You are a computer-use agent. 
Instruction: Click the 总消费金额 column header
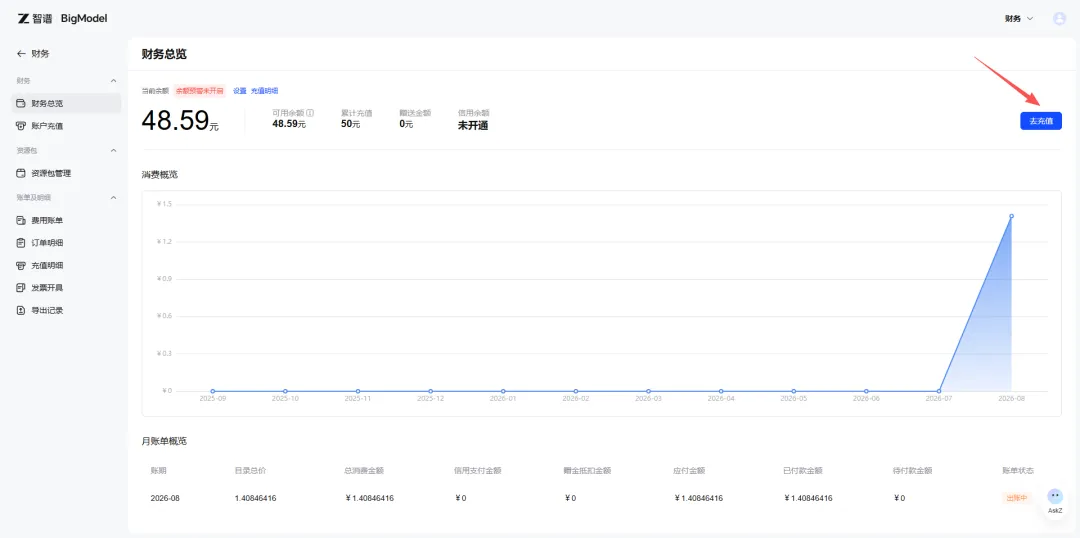[364, 470]
